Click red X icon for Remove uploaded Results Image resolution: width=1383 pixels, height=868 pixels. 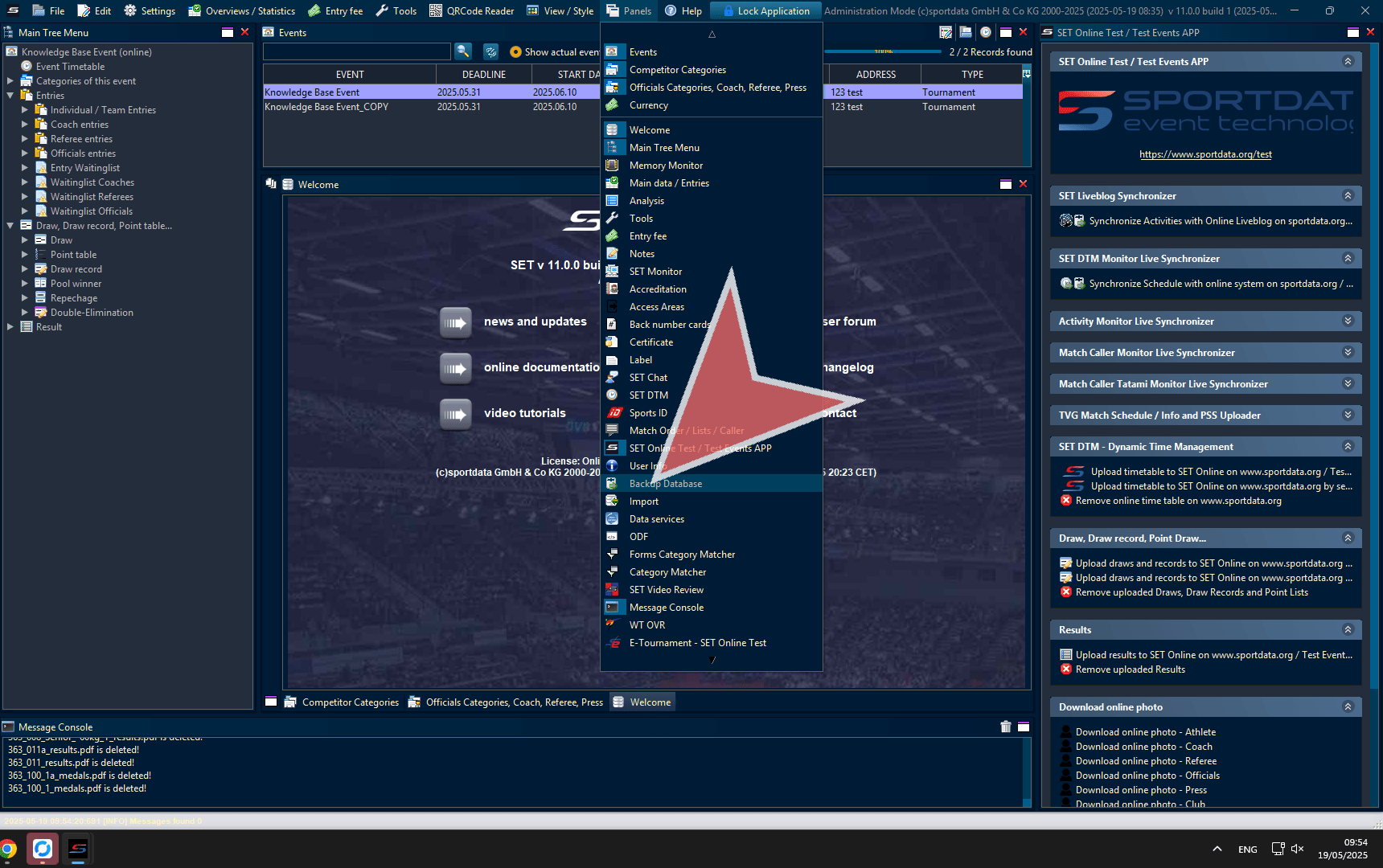click(x=1066, y=669)
